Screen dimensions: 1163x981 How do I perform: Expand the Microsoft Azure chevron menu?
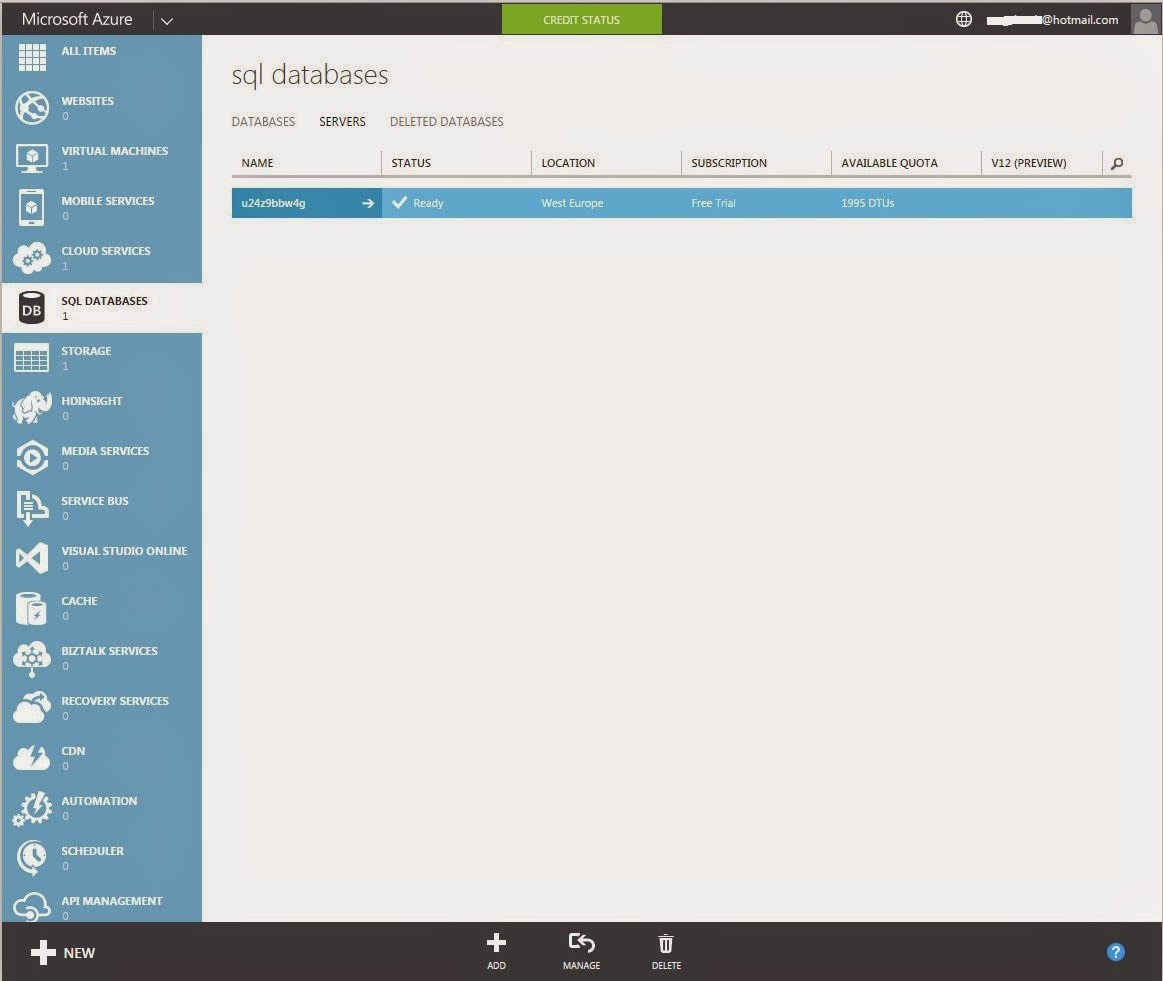click(167, 19)
